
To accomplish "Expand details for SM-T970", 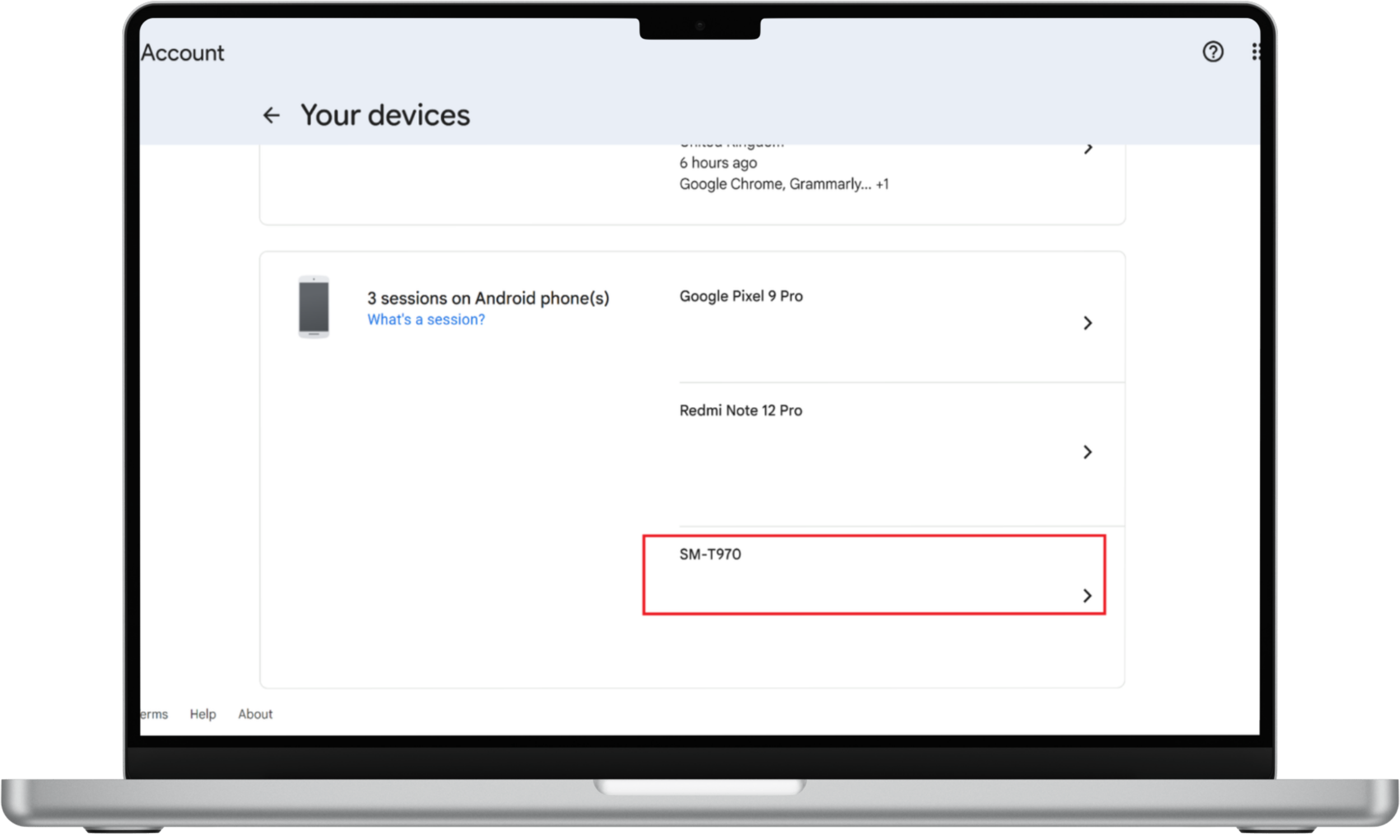I will pos(1088,595).
